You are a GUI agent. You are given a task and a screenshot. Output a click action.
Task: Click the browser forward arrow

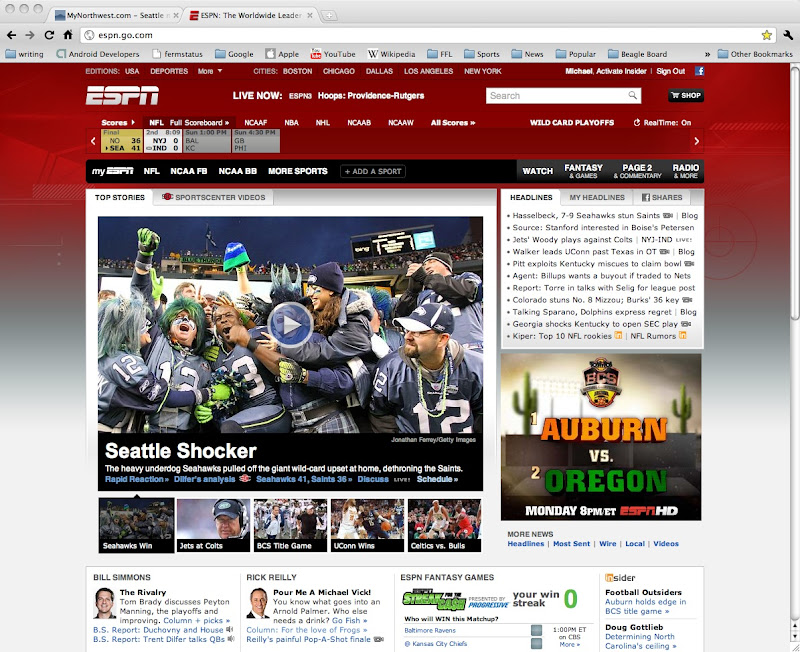click(30, 35)
